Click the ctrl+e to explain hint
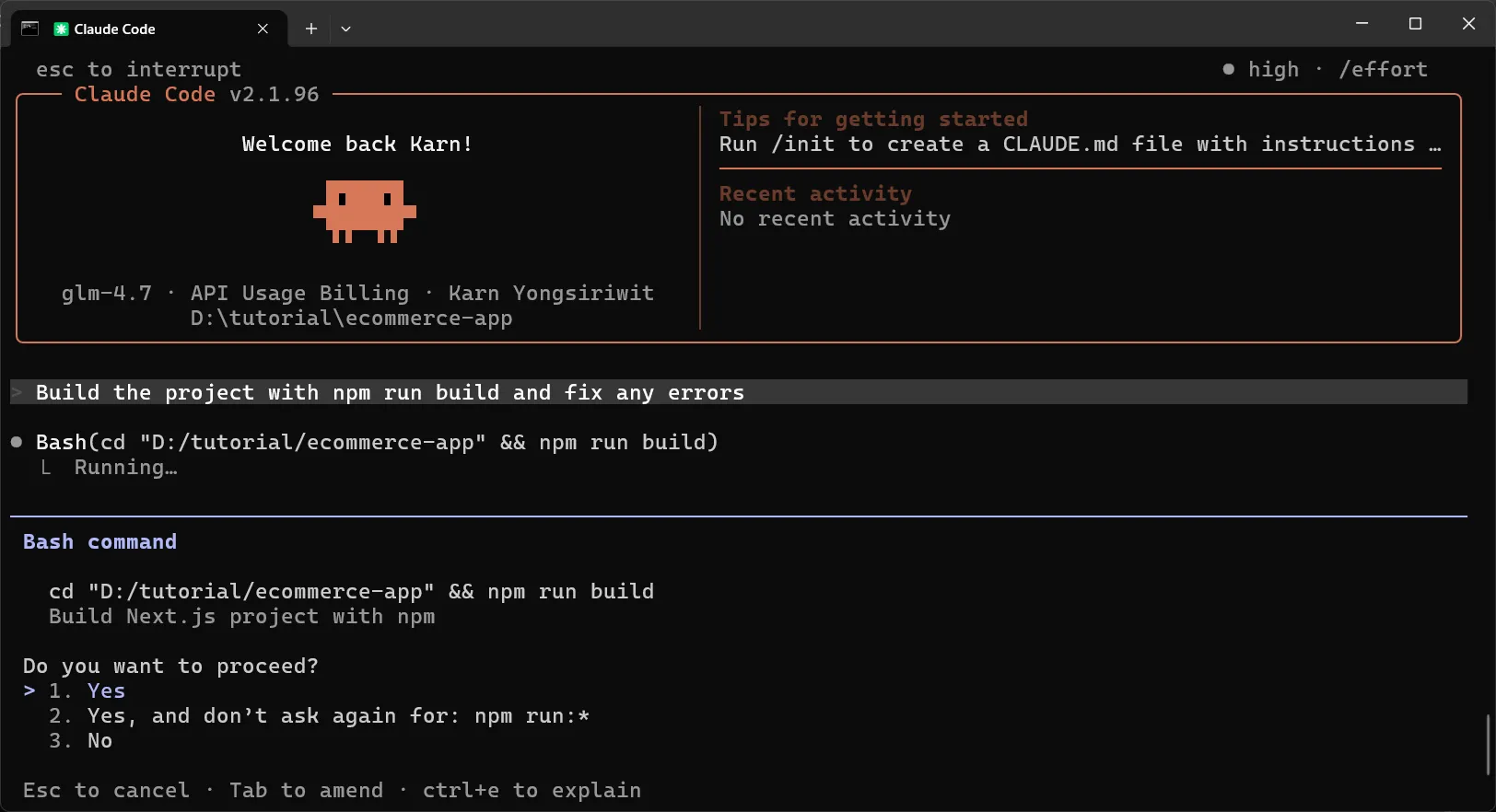The height and width of the screenshot is (812, 1496). pos(532,790)
